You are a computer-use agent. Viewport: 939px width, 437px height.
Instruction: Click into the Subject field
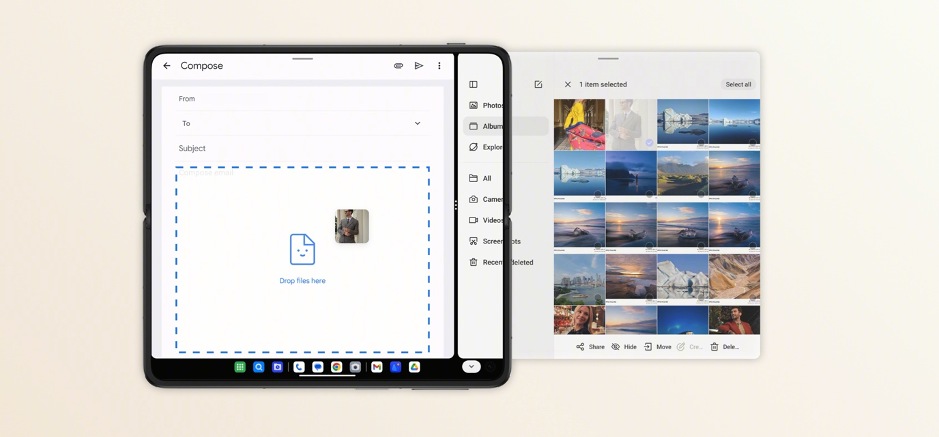[300, 148]
